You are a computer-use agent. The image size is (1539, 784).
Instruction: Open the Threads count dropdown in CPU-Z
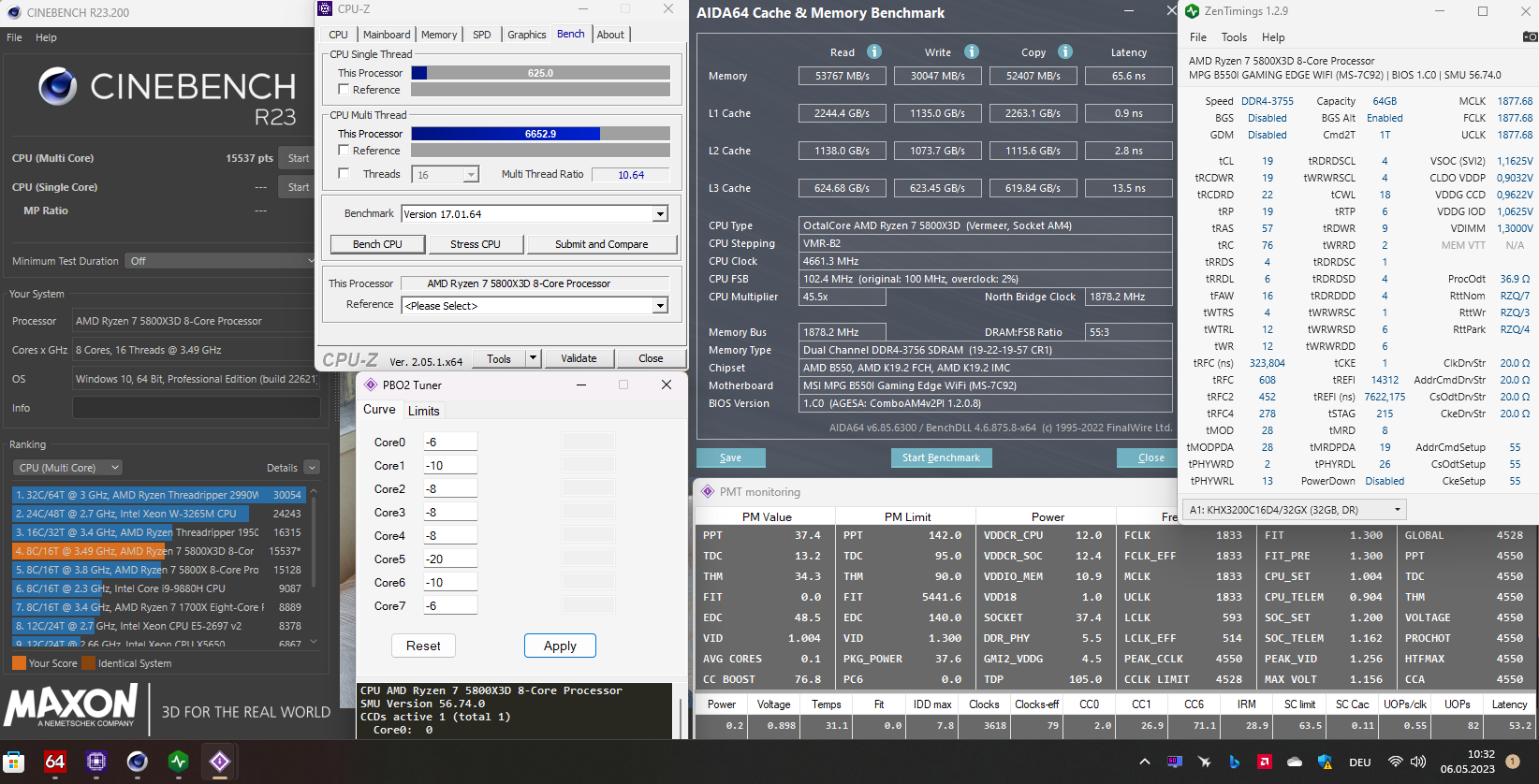pyautogui.click(x=471, y=175)
